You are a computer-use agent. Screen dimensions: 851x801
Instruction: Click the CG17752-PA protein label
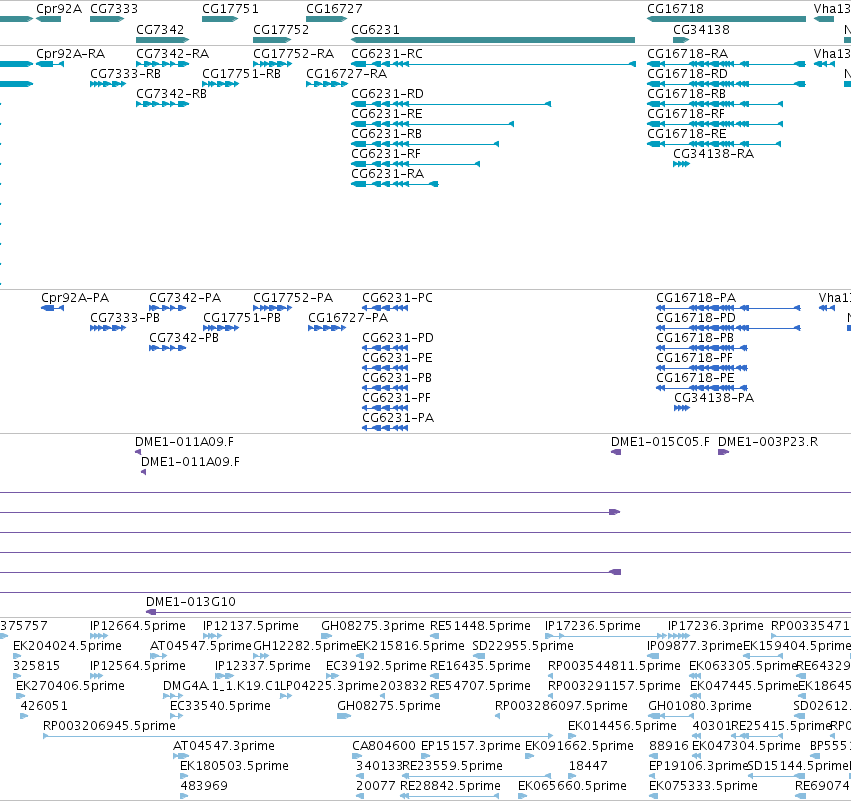click(293, 298)
